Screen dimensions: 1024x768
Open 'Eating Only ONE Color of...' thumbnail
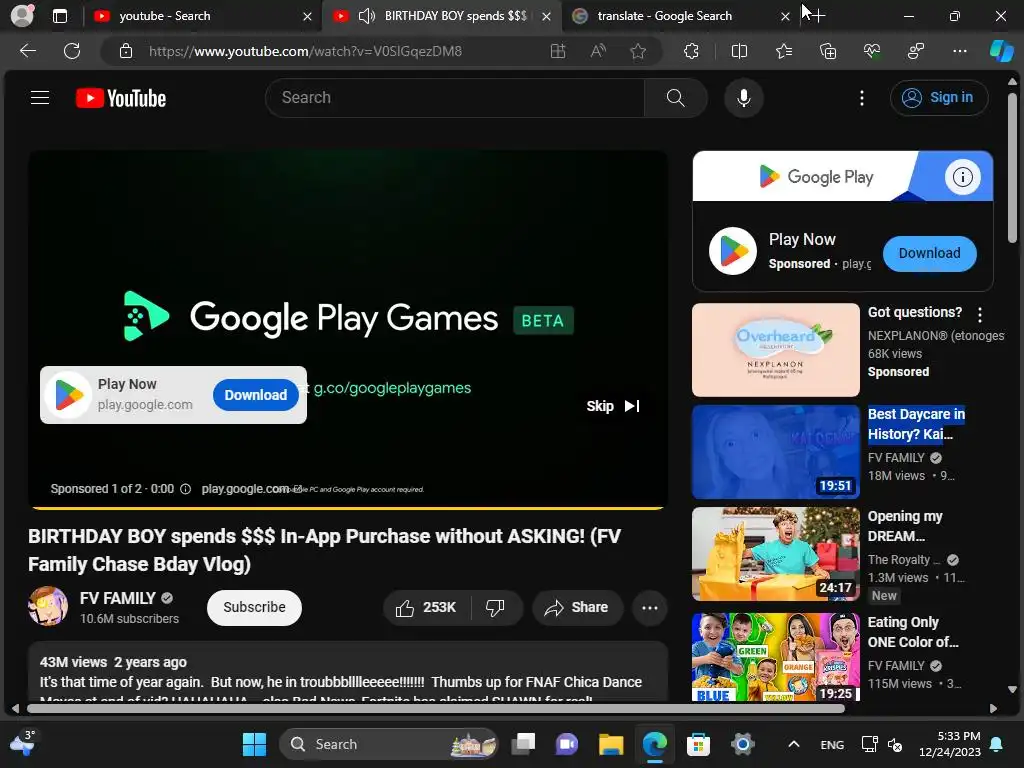click(x=775, y=656)
